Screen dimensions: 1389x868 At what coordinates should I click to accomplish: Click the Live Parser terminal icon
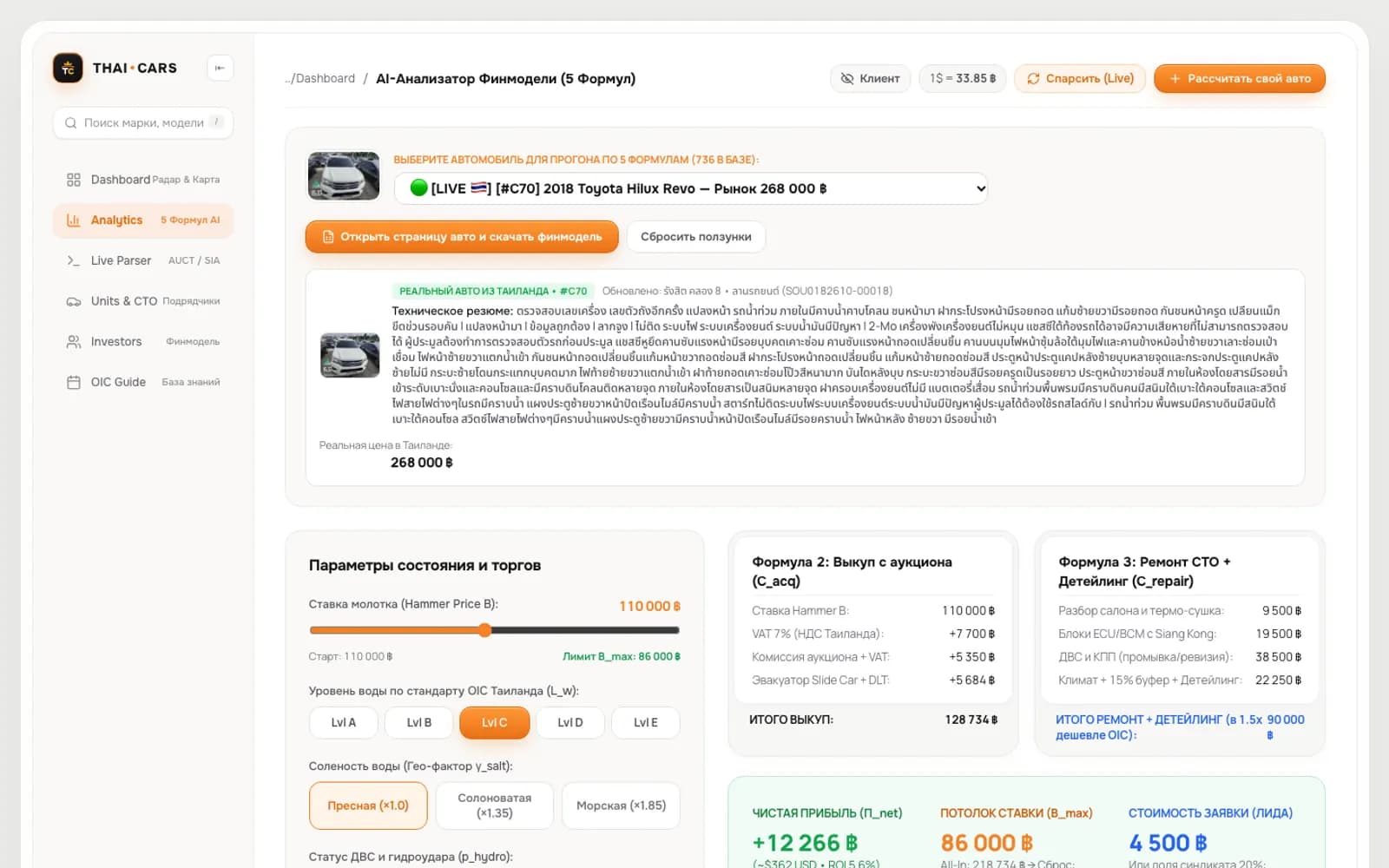[74, 260]
